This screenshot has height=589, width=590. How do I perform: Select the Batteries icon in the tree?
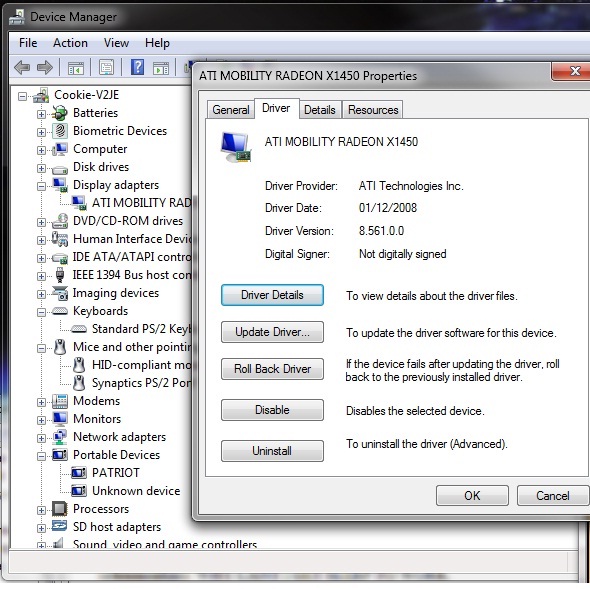click(59, 113)
